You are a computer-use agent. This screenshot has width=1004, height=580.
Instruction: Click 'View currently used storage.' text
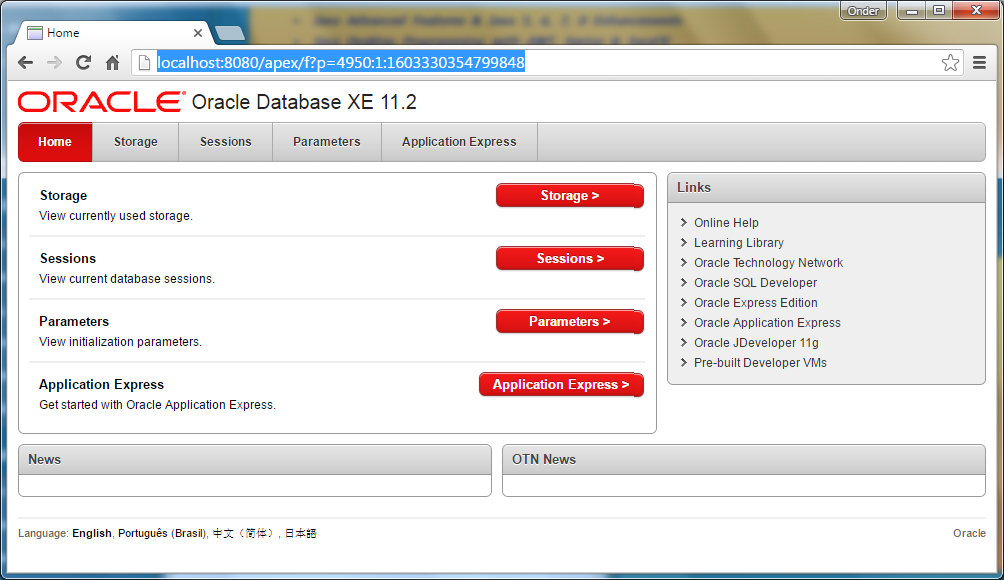[x=116, y=216]
